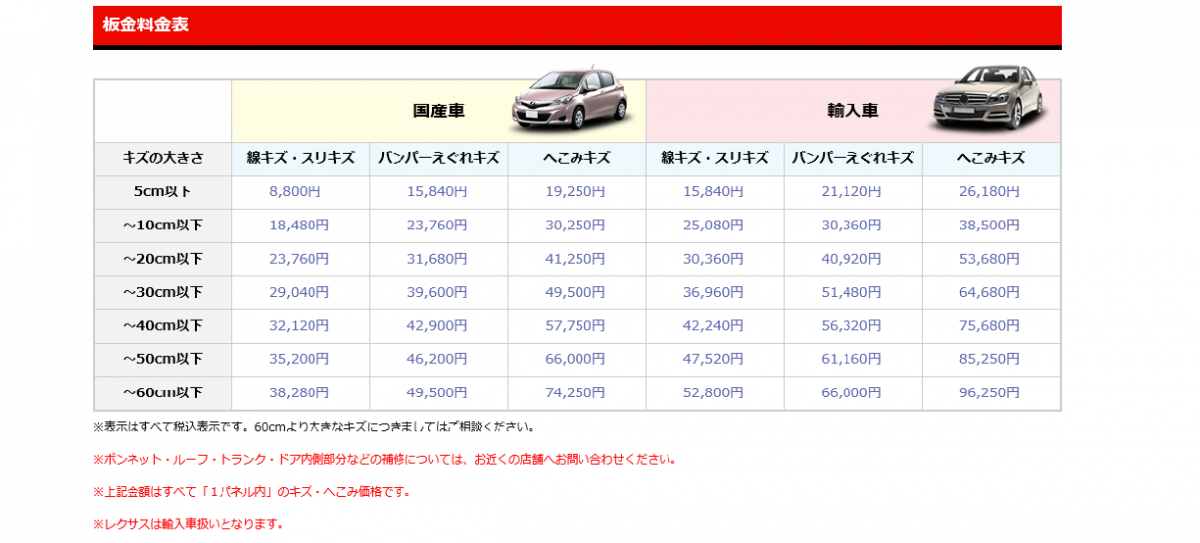Click the 板金料金表 red title bar

tap(577, 25)
